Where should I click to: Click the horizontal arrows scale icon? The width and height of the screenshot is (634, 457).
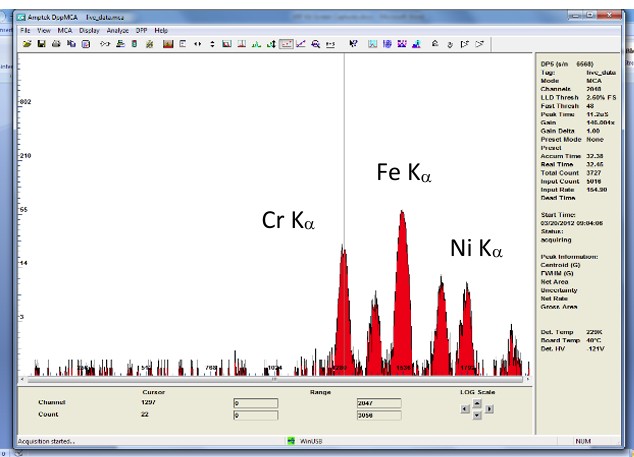coord(197,44)
